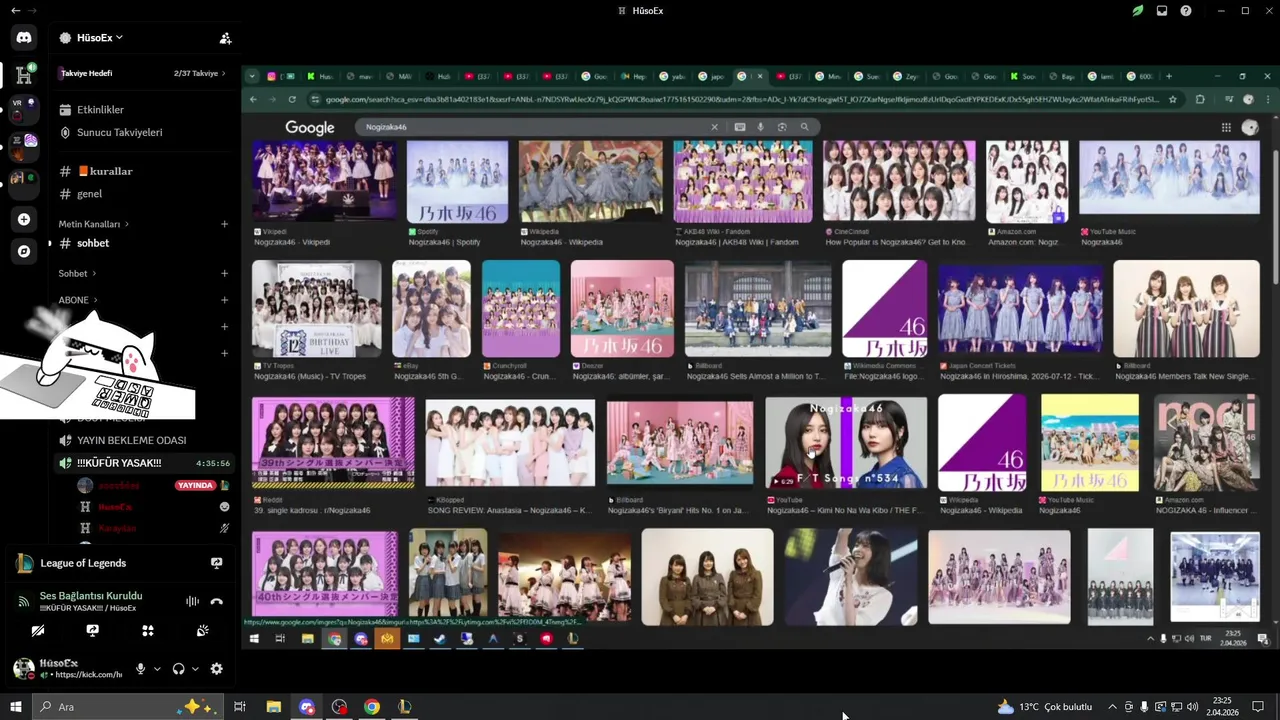1280x720 pixels.
Task: Open Discord user settings gear
Action: click(216, 669)
